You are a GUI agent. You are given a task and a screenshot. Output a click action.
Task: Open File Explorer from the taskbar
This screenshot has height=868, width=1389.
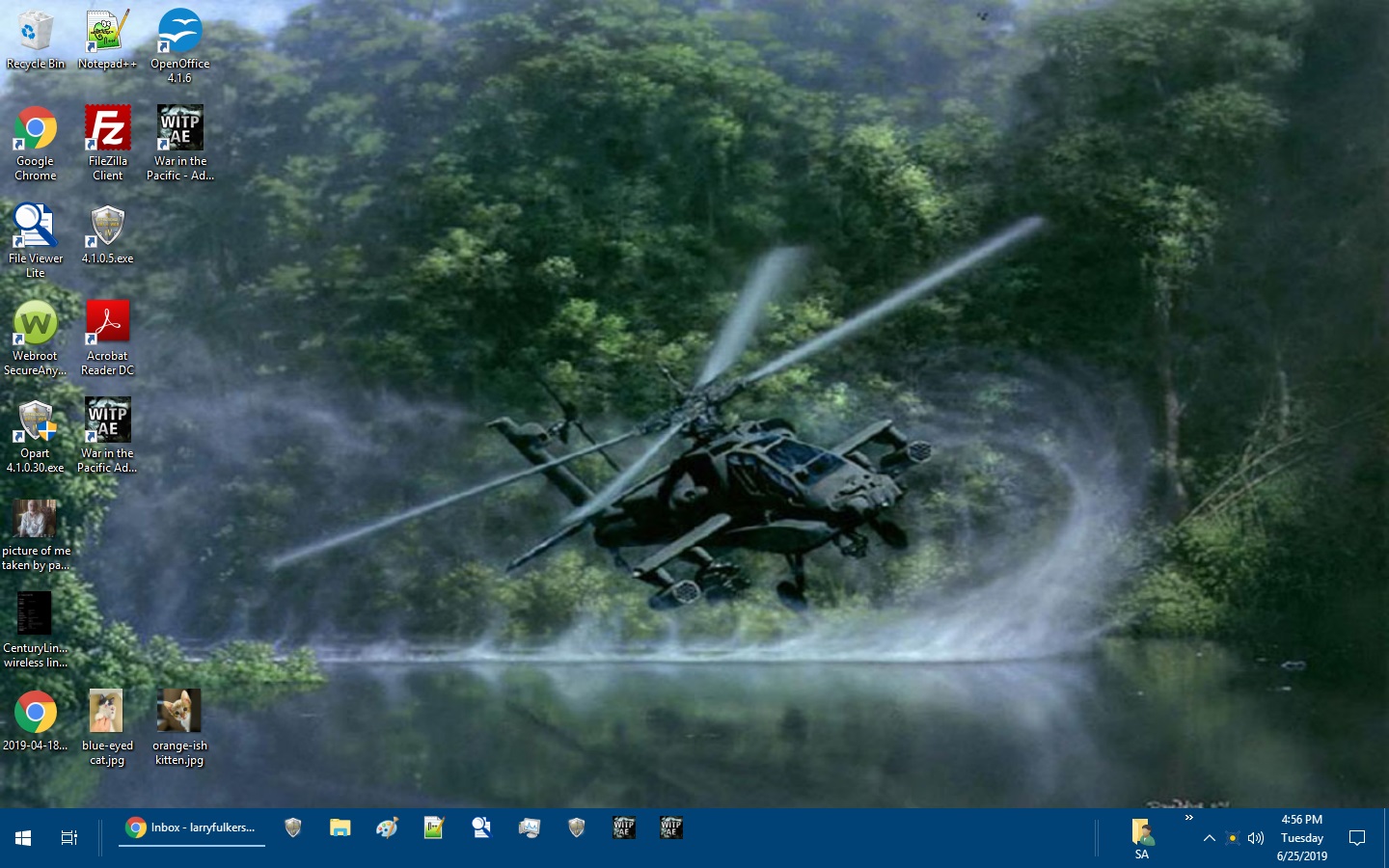click(x=340, y=827)
